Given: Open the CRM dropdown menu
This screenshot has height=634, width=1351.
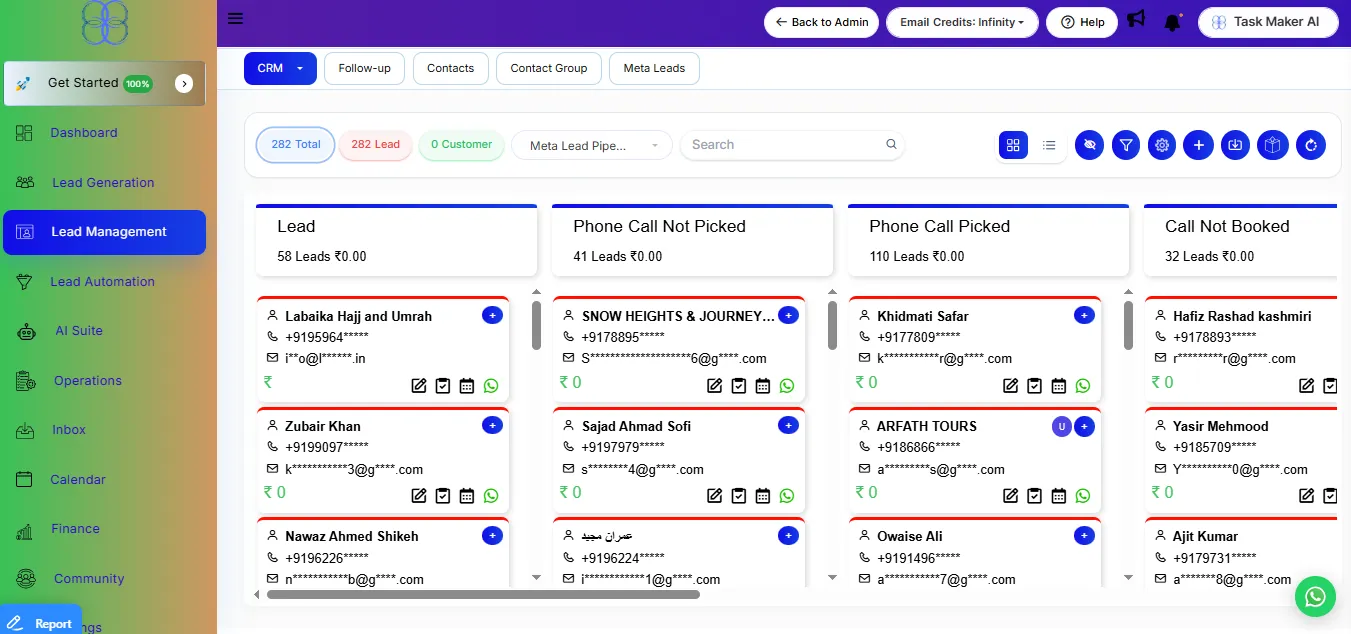Looking at the screenshot, I should (280, 68).
